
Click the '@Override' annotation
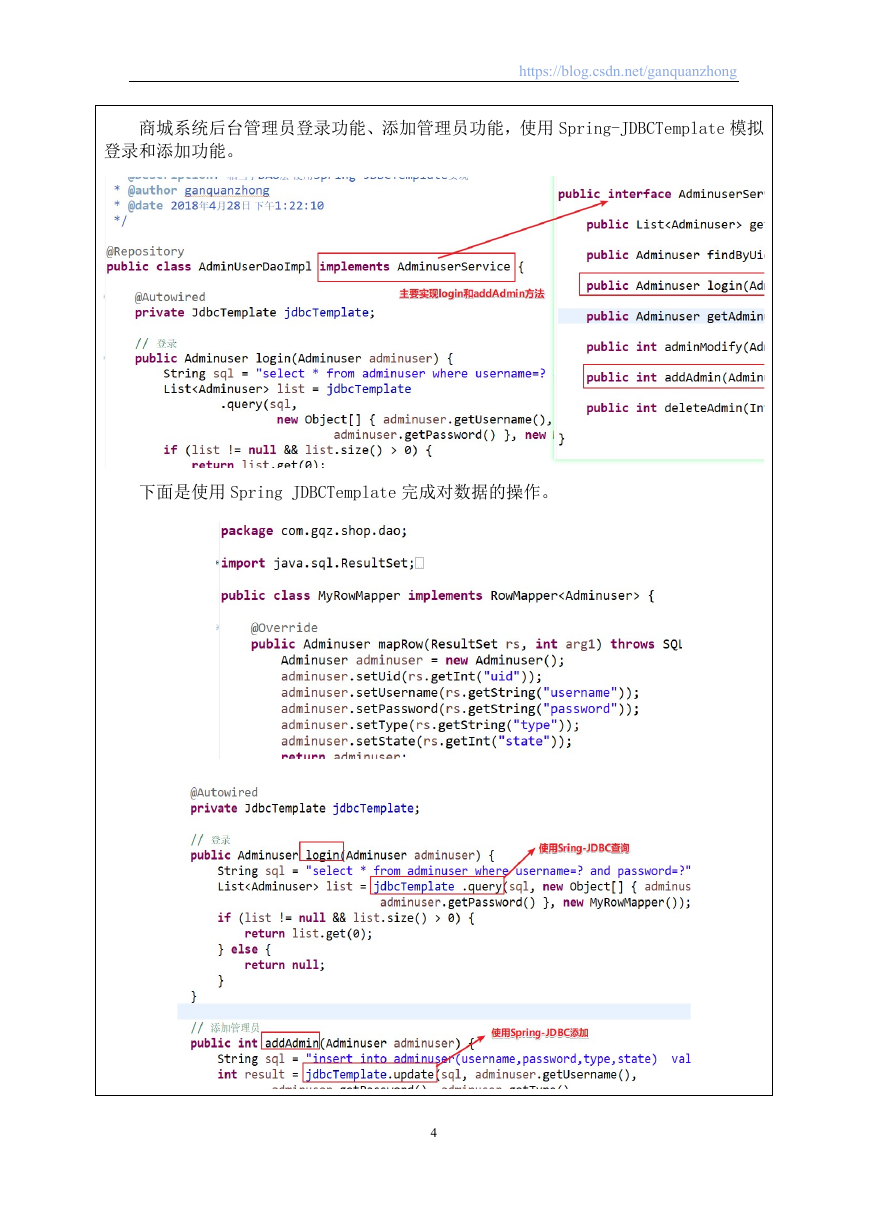[x=284, y=628]
